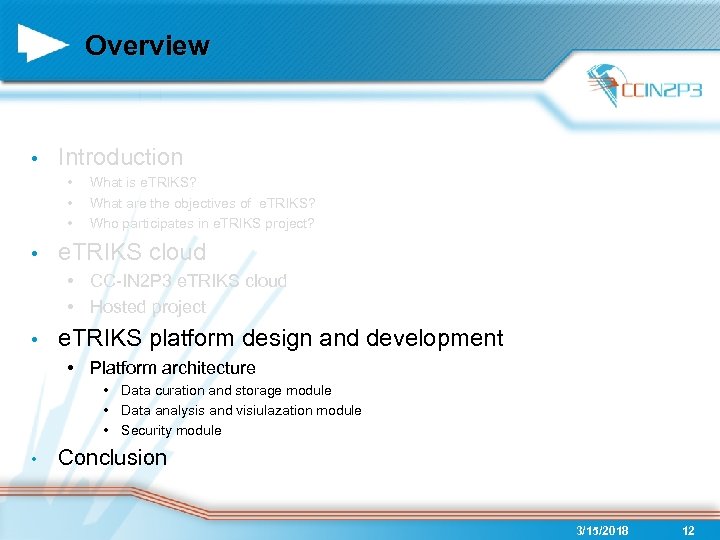Screen dimensions: 720x540
Task: Click the date '3/15/2018' in footer
Action: click(x=602, y=531)
